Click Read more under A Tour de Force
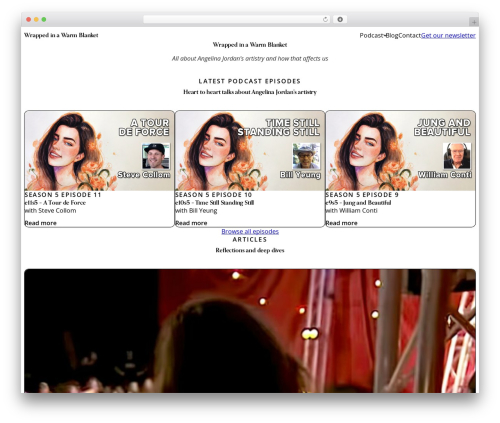The width and height of the screenshot is (500, 423). pyautogui.click(x=41, y=223)
